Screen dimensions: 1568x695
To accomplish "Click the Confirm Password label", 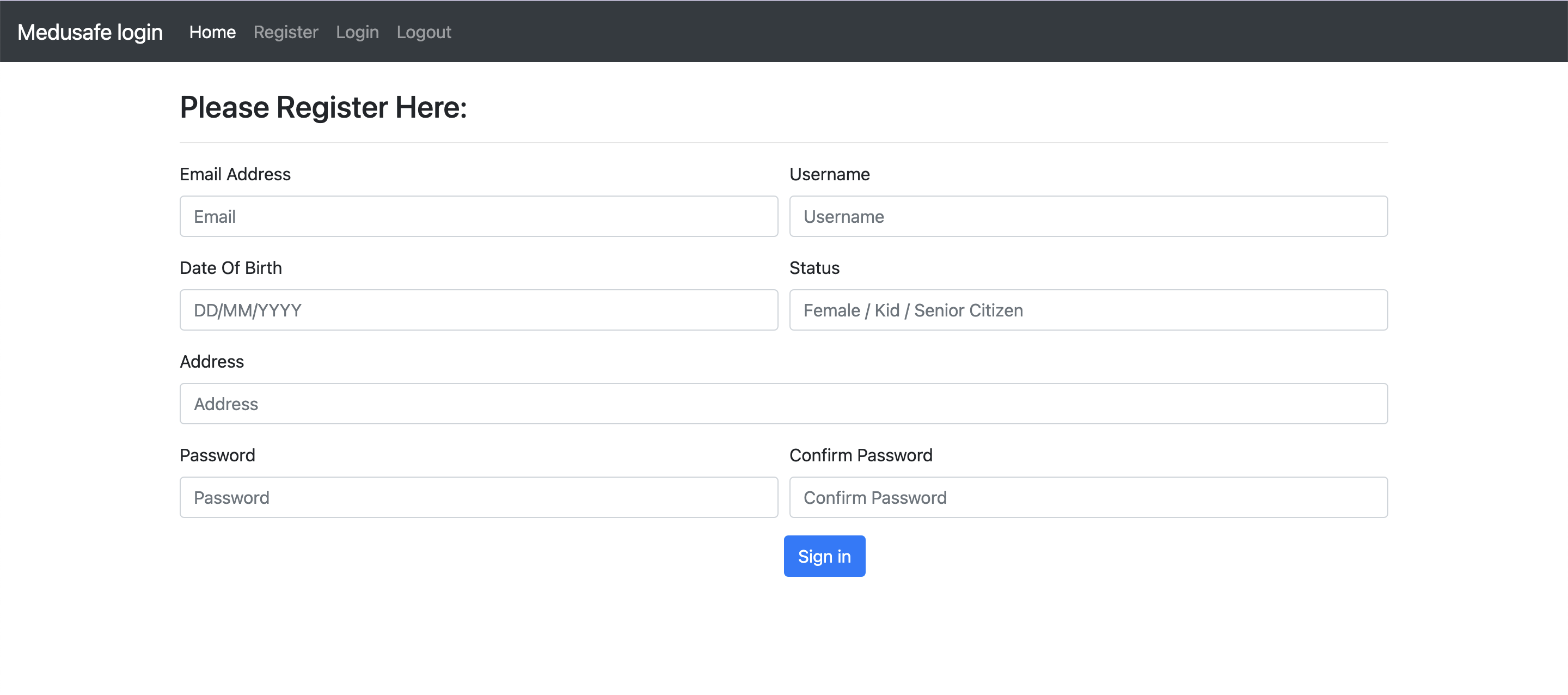I will 860,456.
